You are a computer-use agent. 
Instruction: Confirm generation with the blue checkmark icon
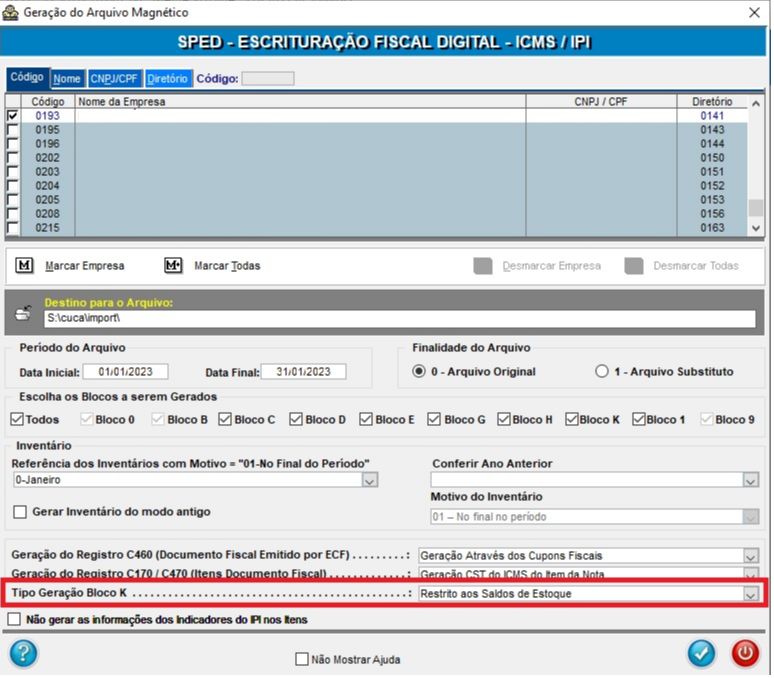(x=701, y=653)
